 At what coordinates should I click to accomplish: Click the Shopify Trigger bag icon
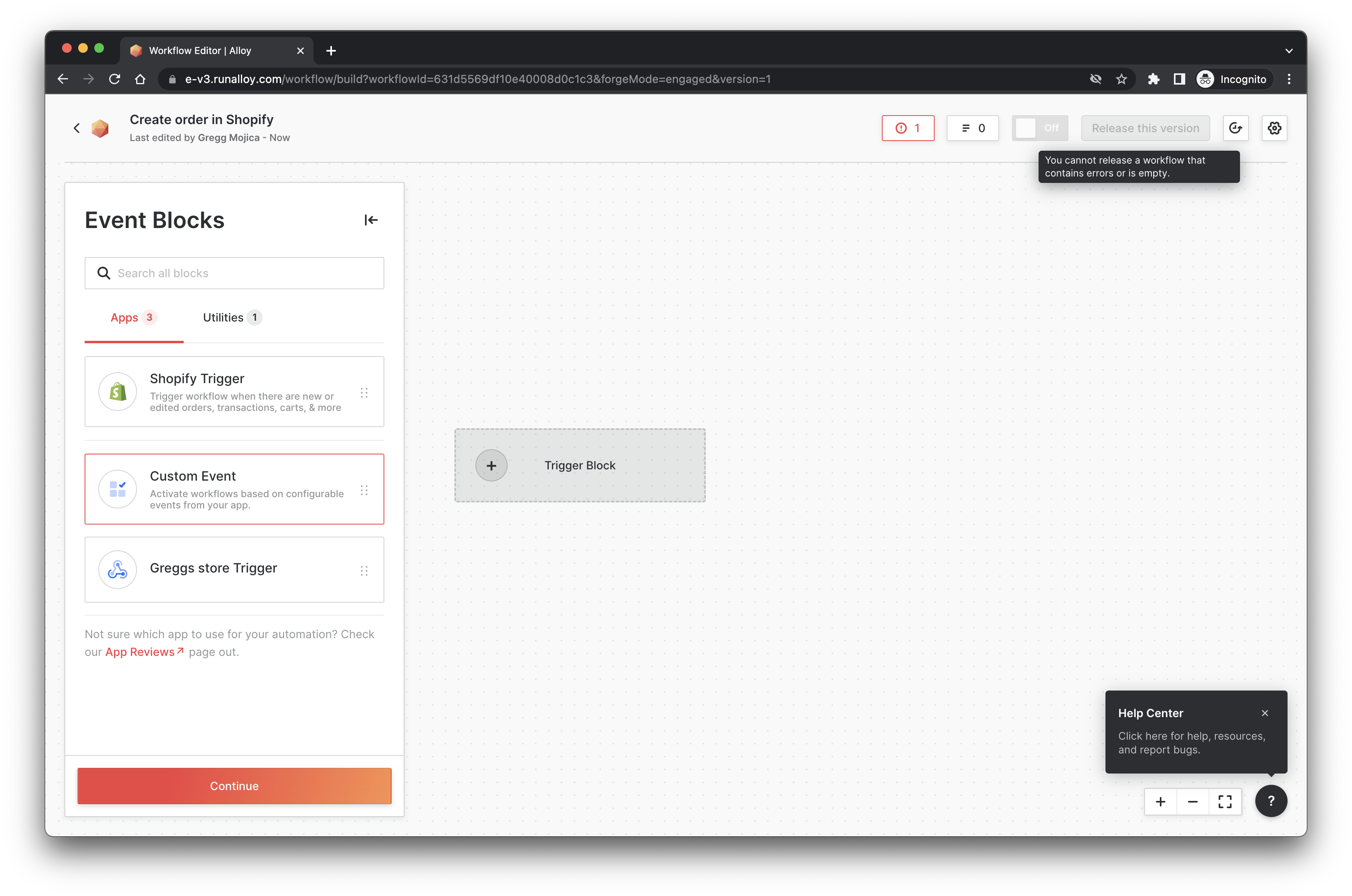point(118,392)
